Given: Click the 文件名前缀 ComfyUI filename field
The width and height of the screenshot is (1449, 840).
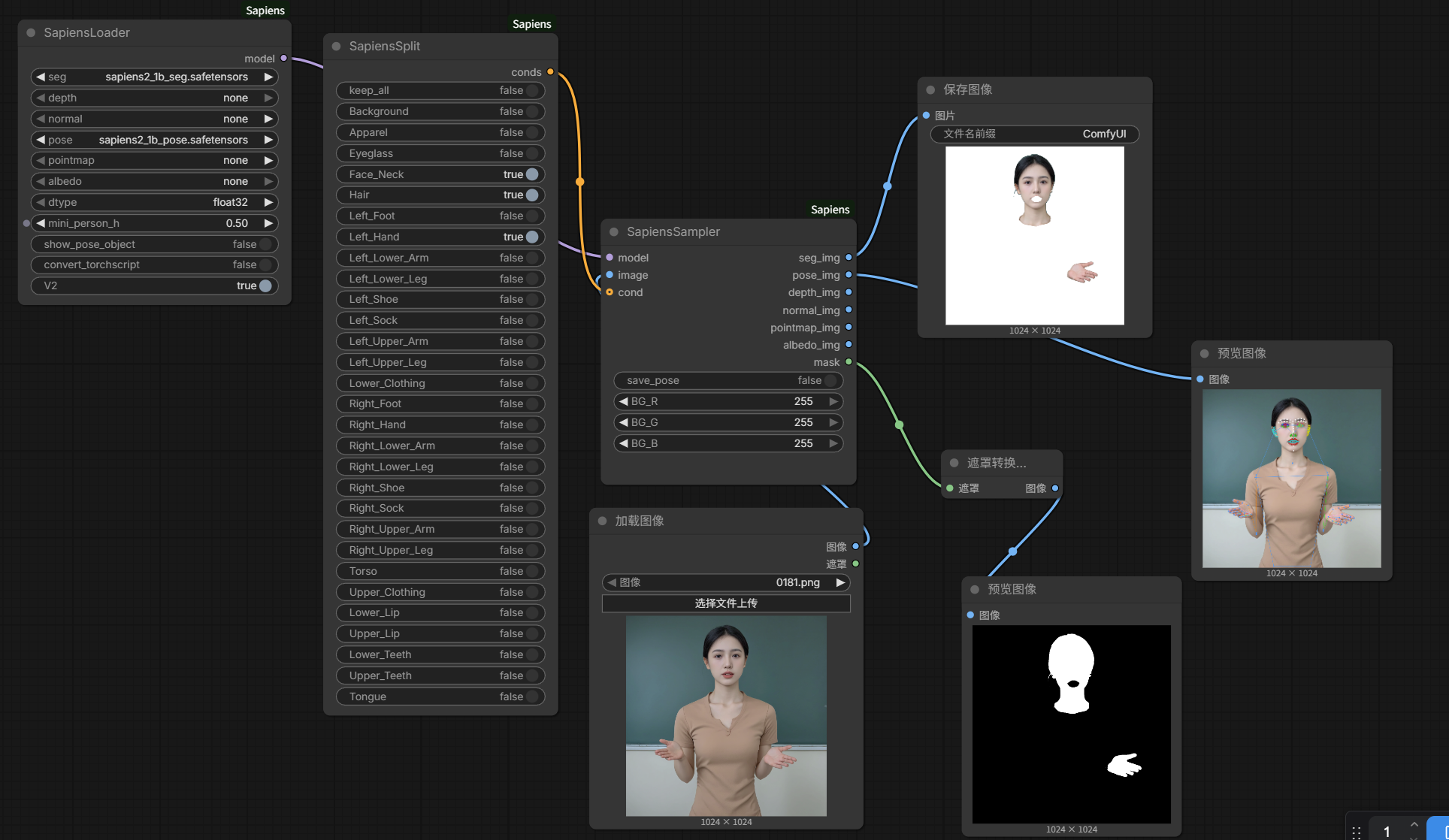Looking at the screenshot, I should point(1035,134).
